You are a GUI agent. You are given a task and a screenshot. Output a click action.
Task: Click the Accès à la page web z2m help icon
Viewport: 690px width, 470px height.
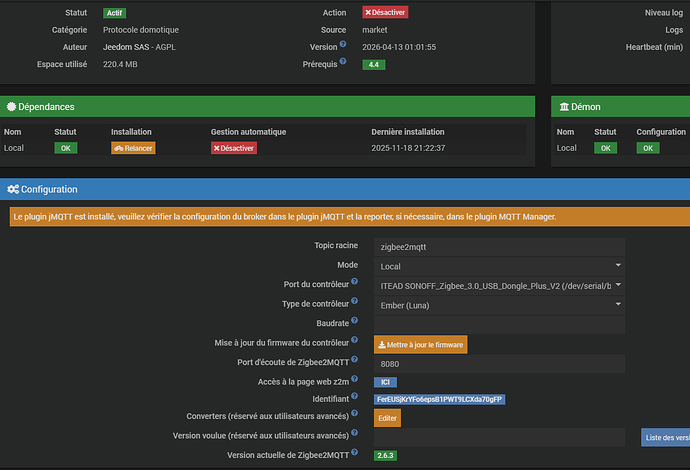(354, 378)
